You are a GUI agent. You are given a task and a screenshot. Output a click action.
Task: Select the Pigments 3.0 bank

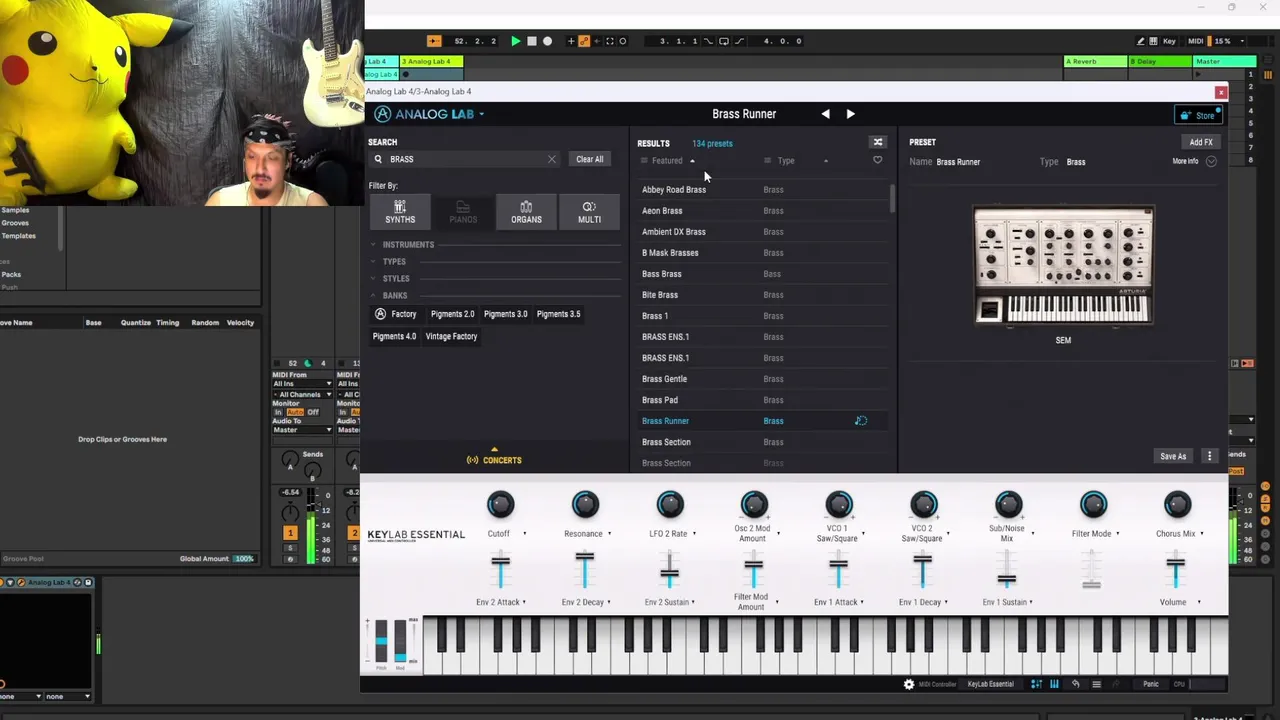[x=505, y=314]
